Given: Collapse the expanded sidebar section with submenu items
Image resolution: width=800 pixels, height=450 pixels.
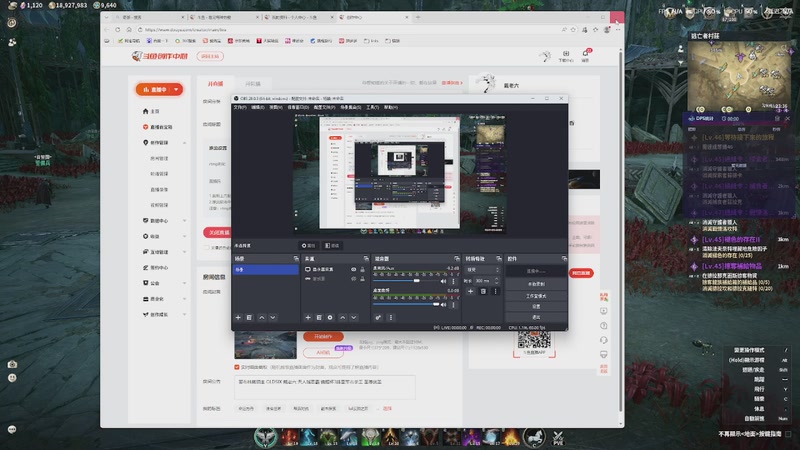Looking at the screenshot, I should tap(184, 143).
